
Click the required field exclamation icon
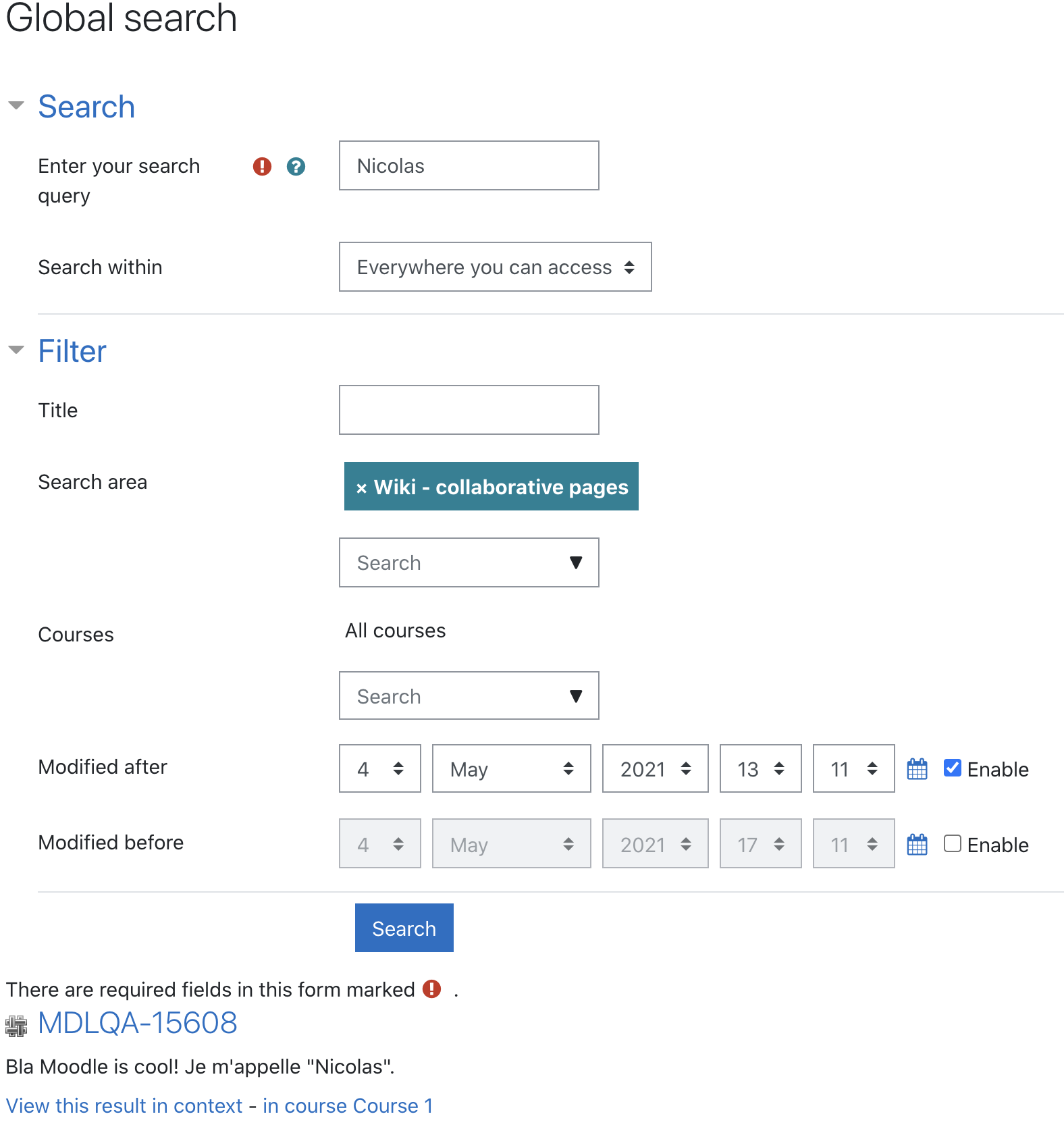point(262,166)
